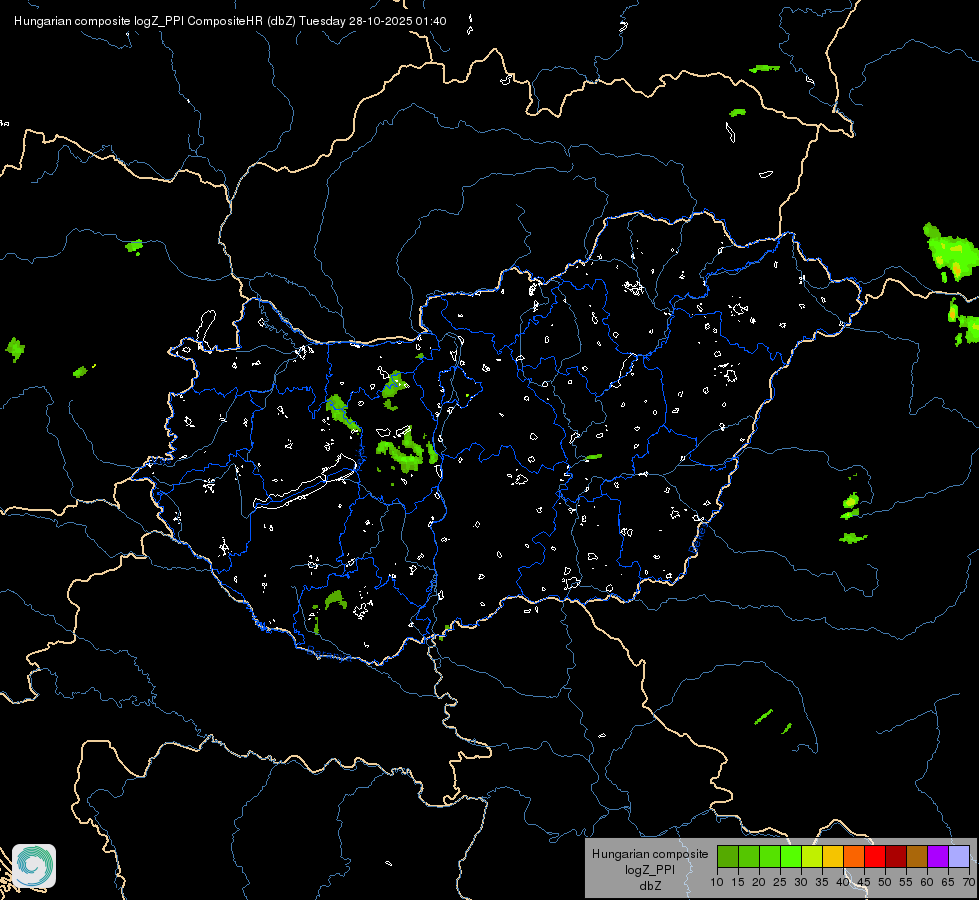
Task: Select the brown 55-60 dBZ swatch
Action: (917, 856)
